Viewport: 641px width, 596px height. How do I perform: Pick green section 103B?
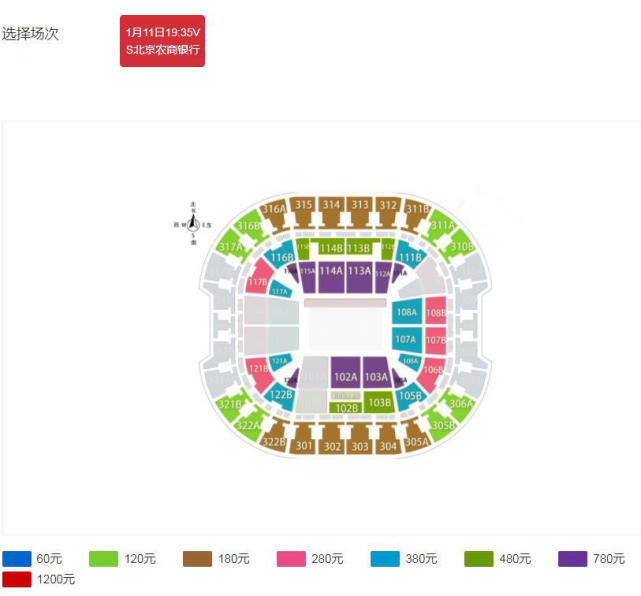[379, 403]
